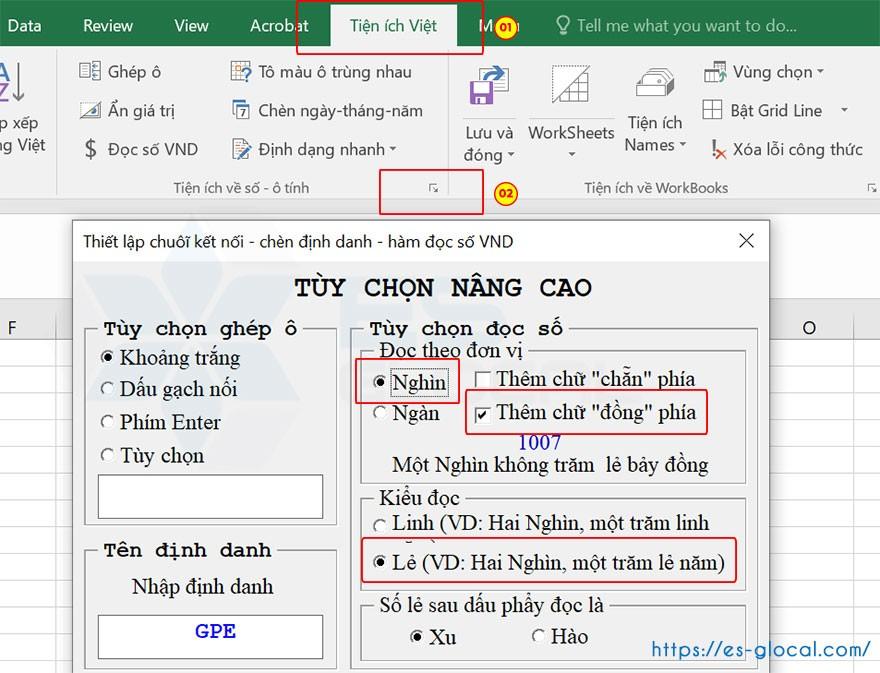Screen dimensions: 880x673
Task: Select column O header
Action: click(x=808, y=328)
